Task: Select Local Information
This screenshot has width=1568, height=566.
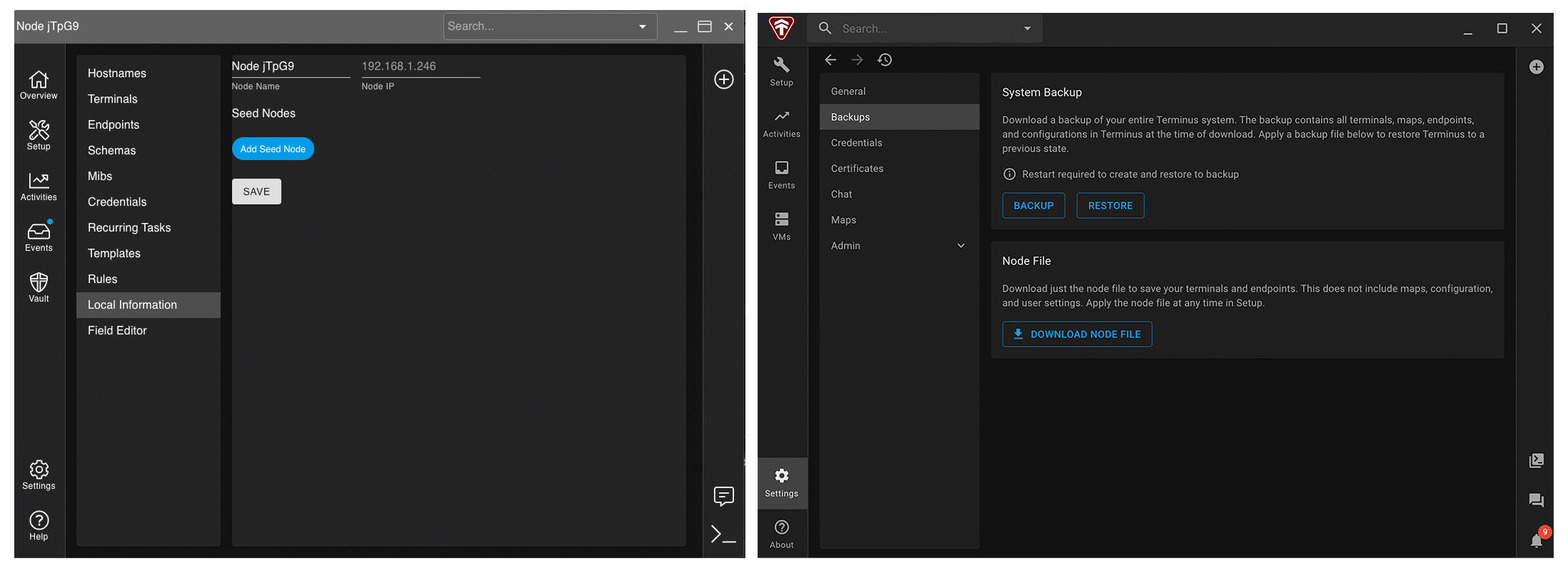Action: pyautogui.click(x=149, y=304)
